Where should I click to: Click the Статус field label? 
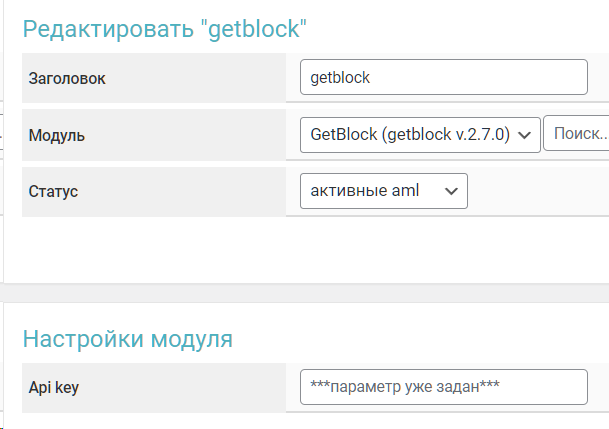(x=54, y=192)
